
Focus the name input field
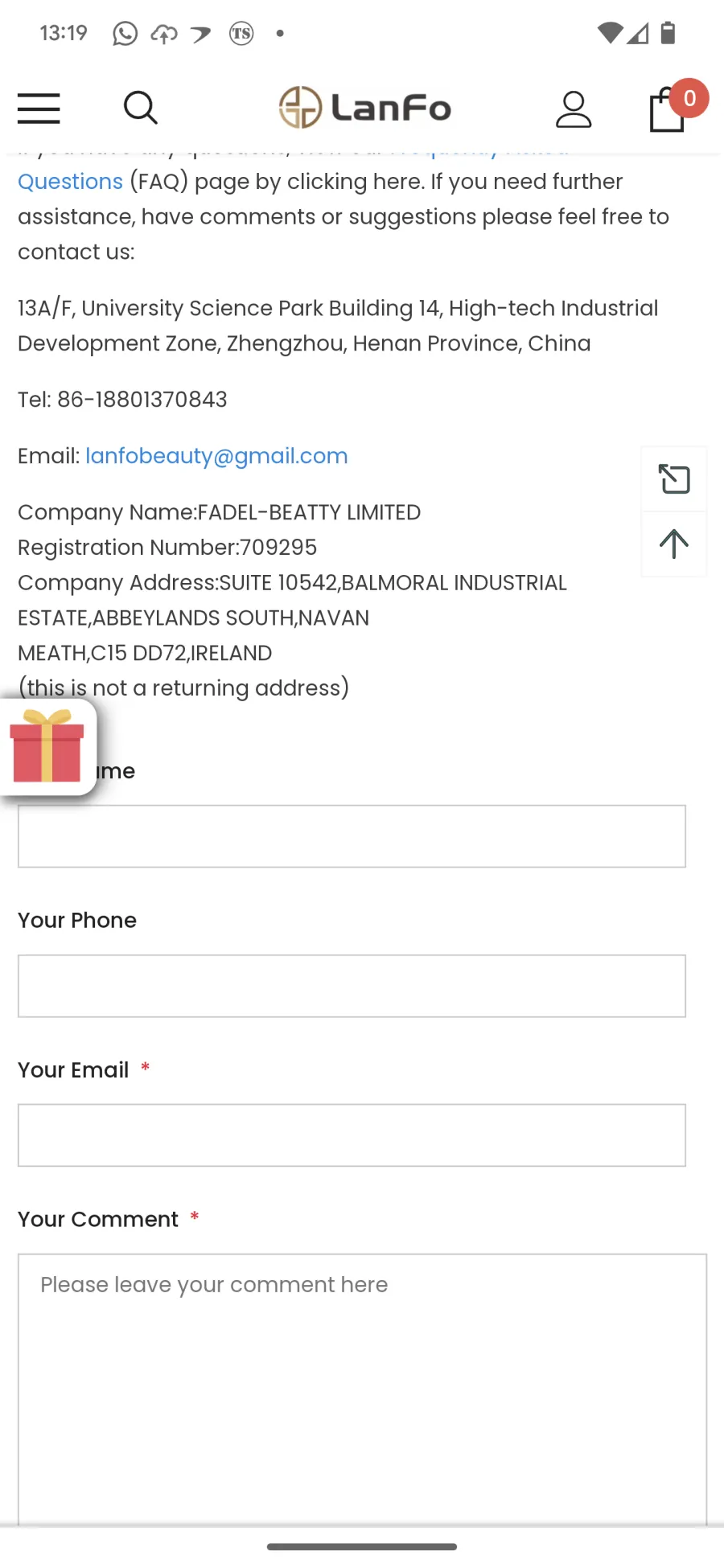point(352,836)
